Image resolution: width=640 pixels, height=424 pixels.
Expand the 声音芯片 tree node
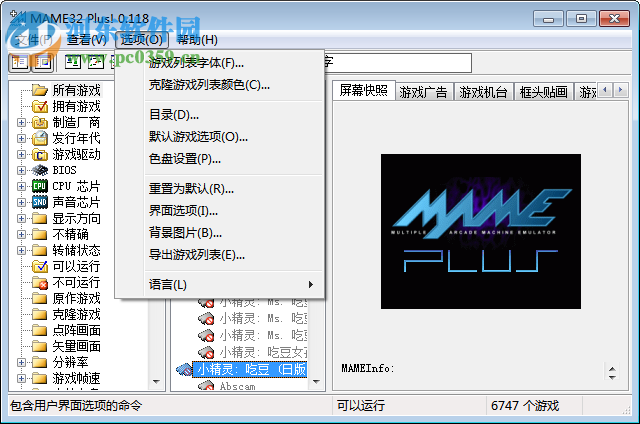point(21,202)
